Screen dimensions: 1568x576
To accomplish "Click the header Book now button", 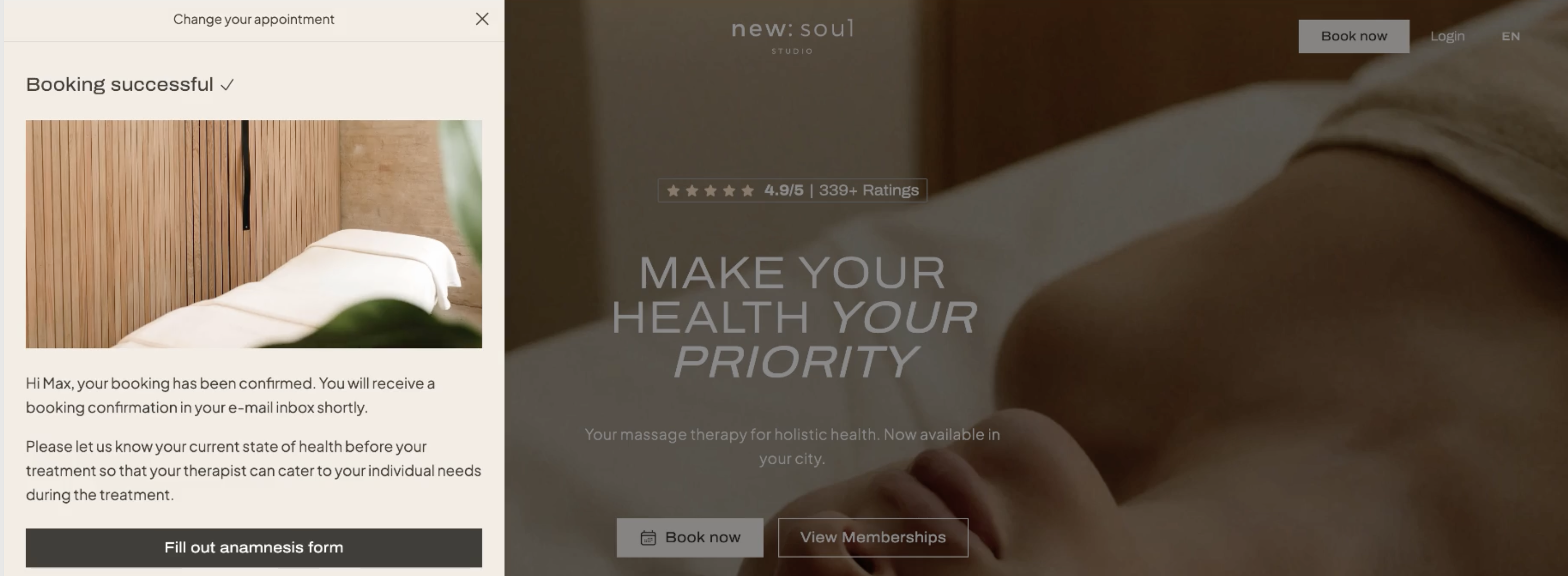I will pos(1354,36).
